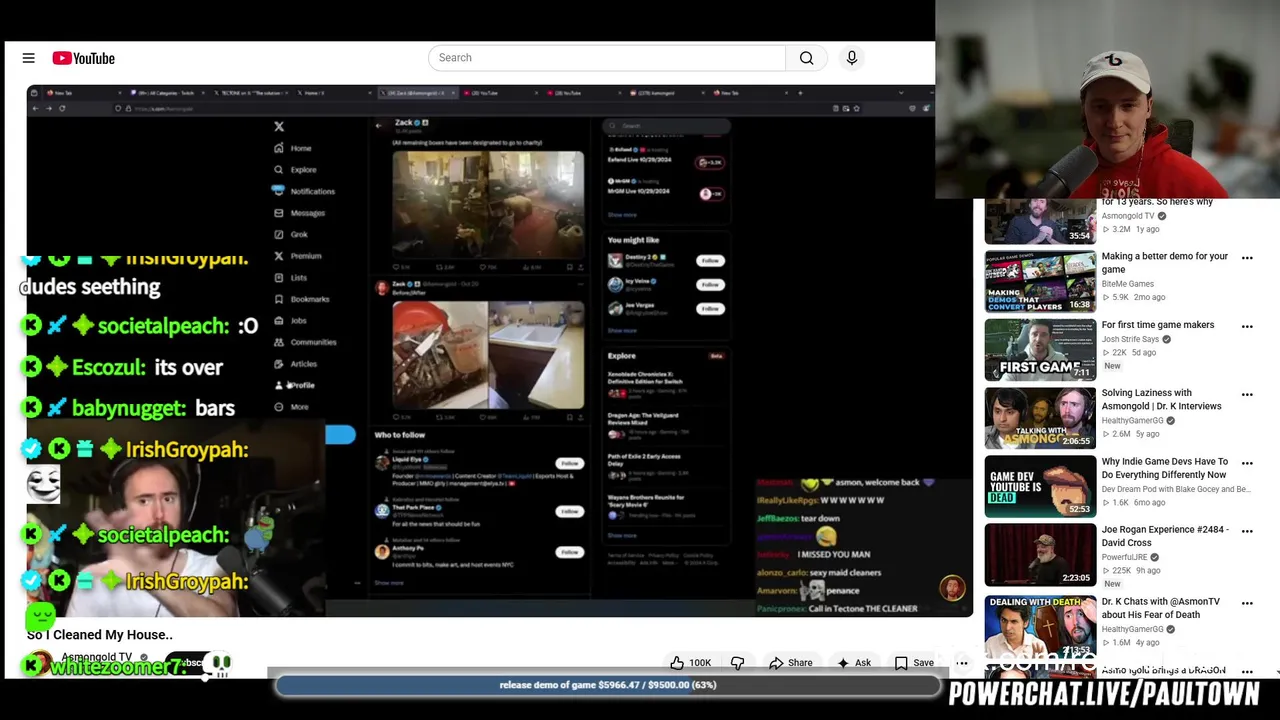The image size is (1280, 720).
Task: Open options menu for 'Joe Rogan Experience #2484'
Action: point(1247,531)
